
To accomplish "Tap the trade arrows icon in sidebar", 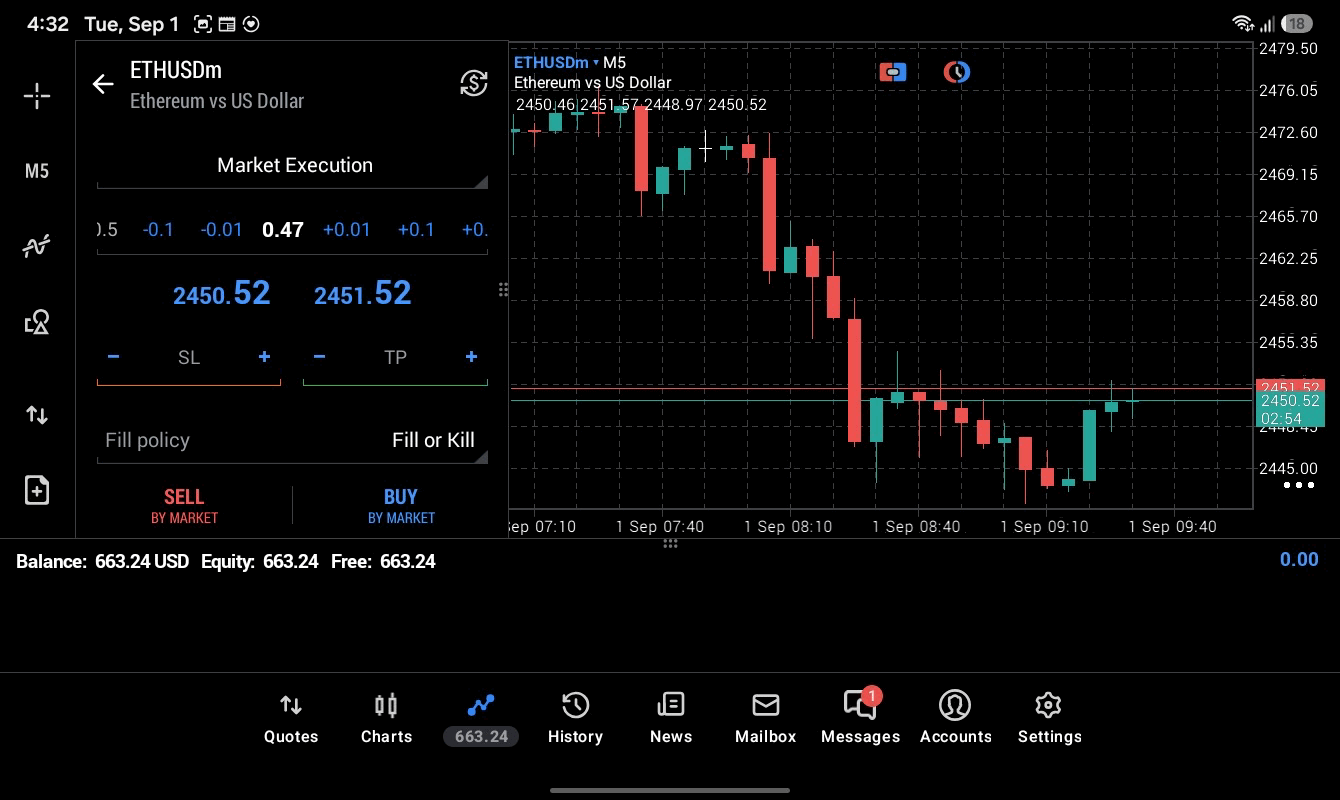I will point(37,414).
